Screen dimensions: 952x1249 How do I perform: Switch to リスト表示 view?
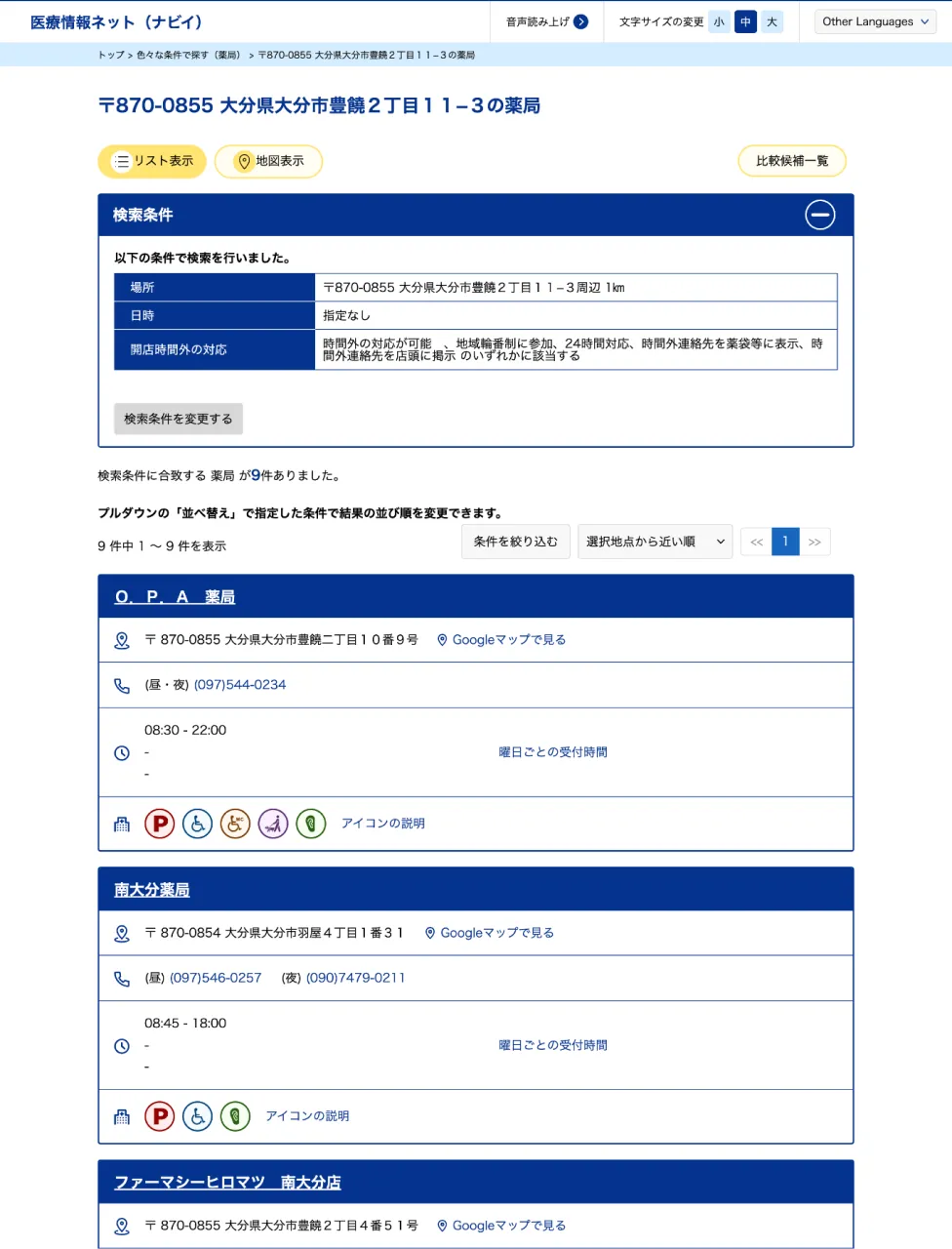(x=152, y=161)
